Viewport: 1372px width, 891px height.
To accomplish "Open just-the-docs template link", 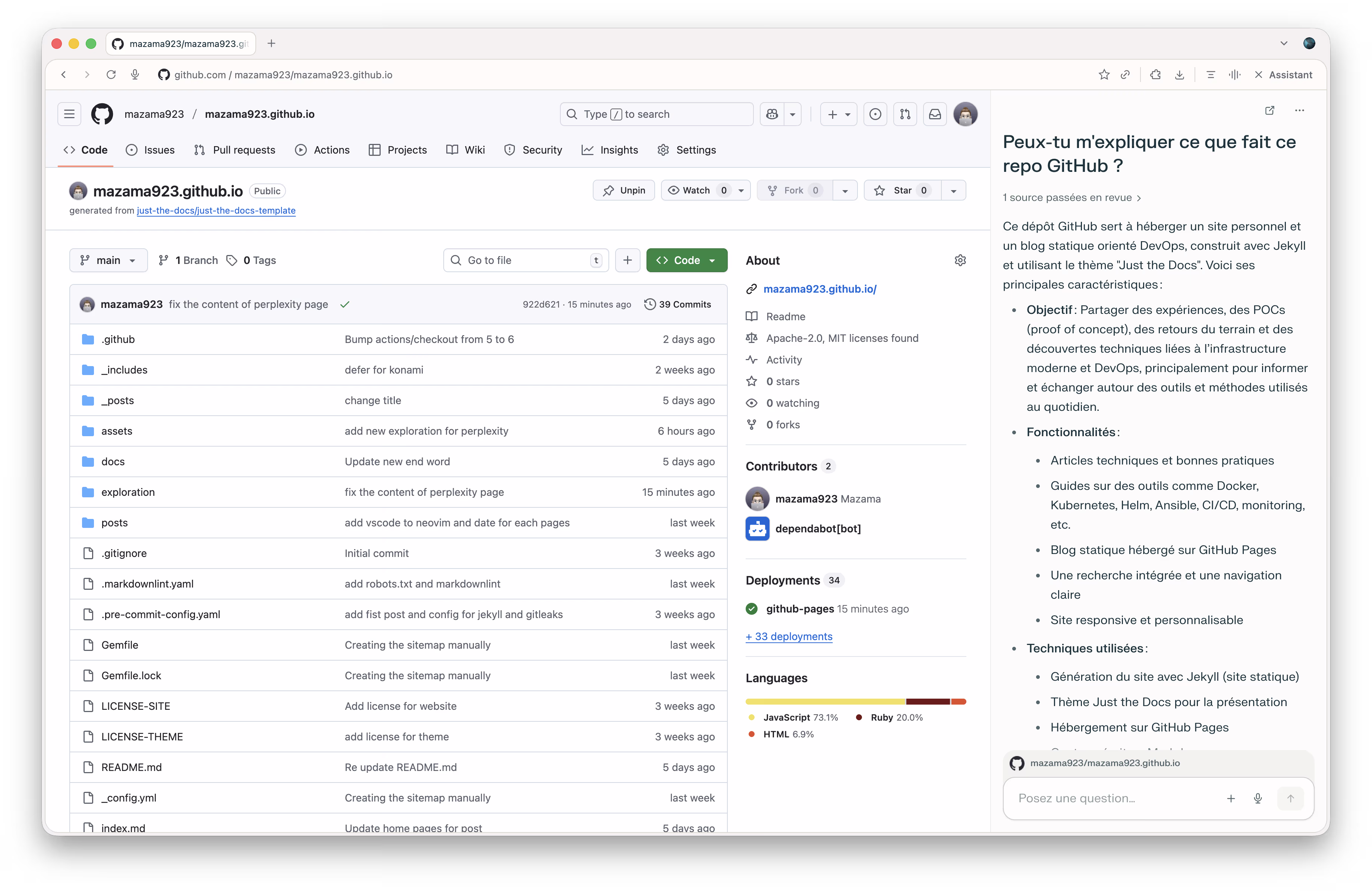I will point(216,211).
